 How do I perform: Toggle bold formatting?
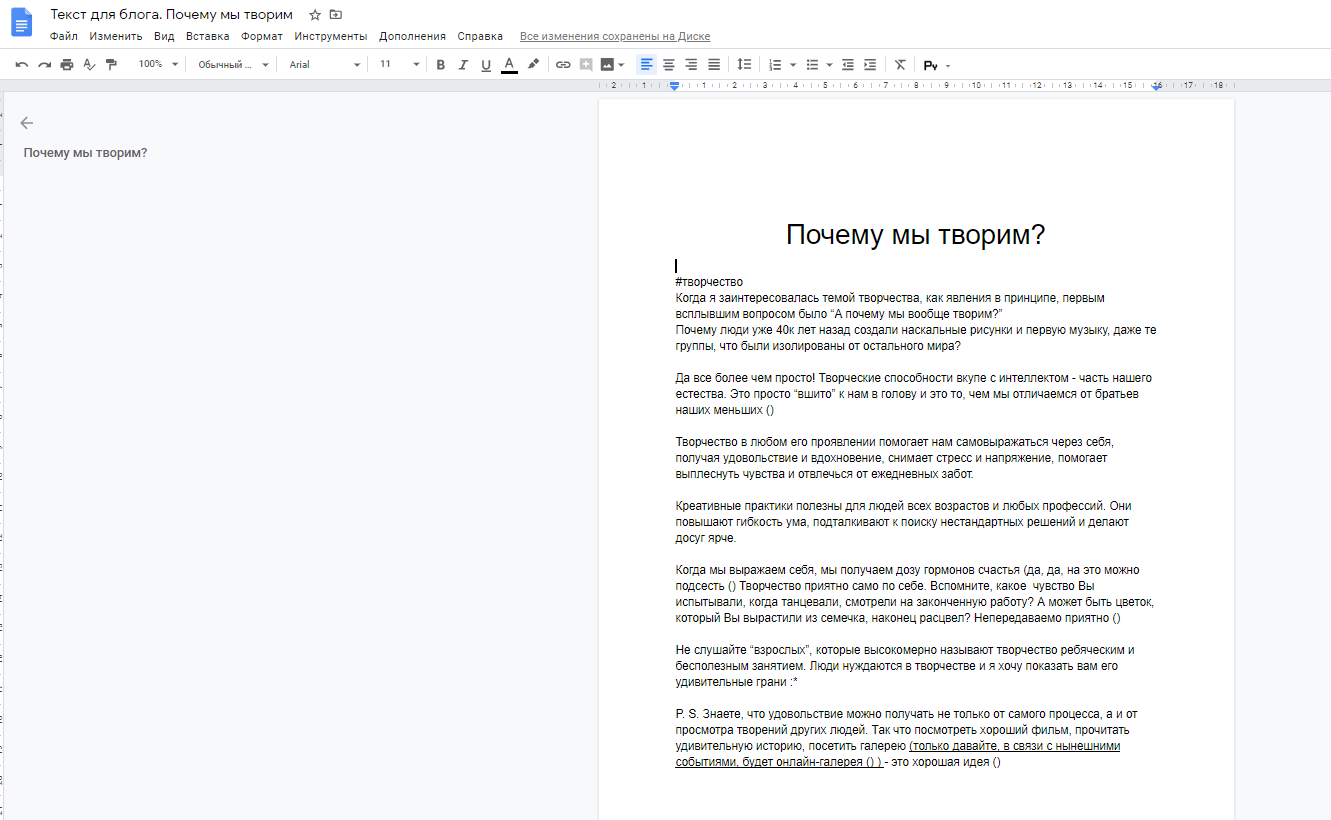click(x=440, y=64)
